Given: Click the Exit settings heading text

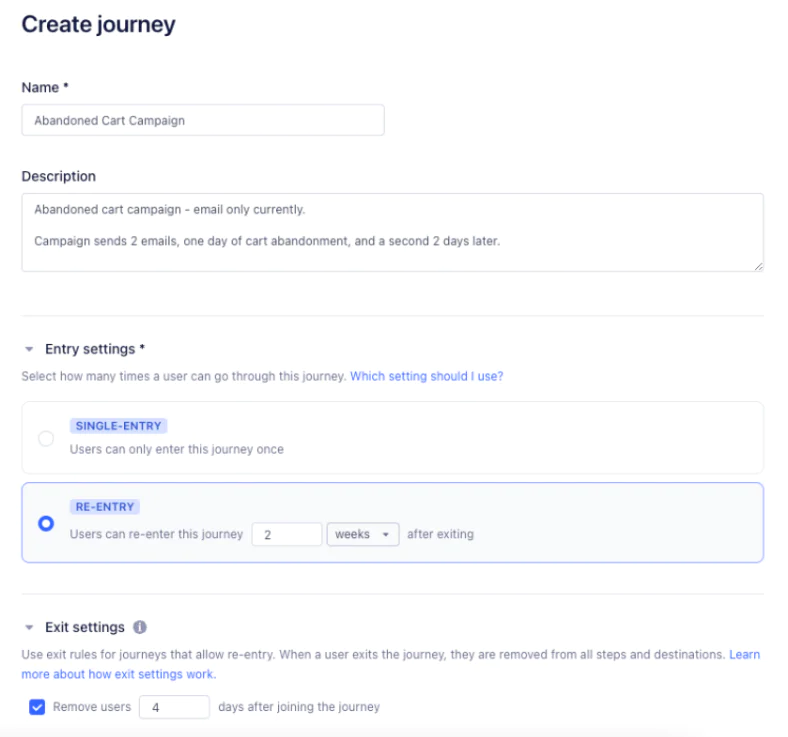Looking at the screenshot, I should tap(85, 628).
